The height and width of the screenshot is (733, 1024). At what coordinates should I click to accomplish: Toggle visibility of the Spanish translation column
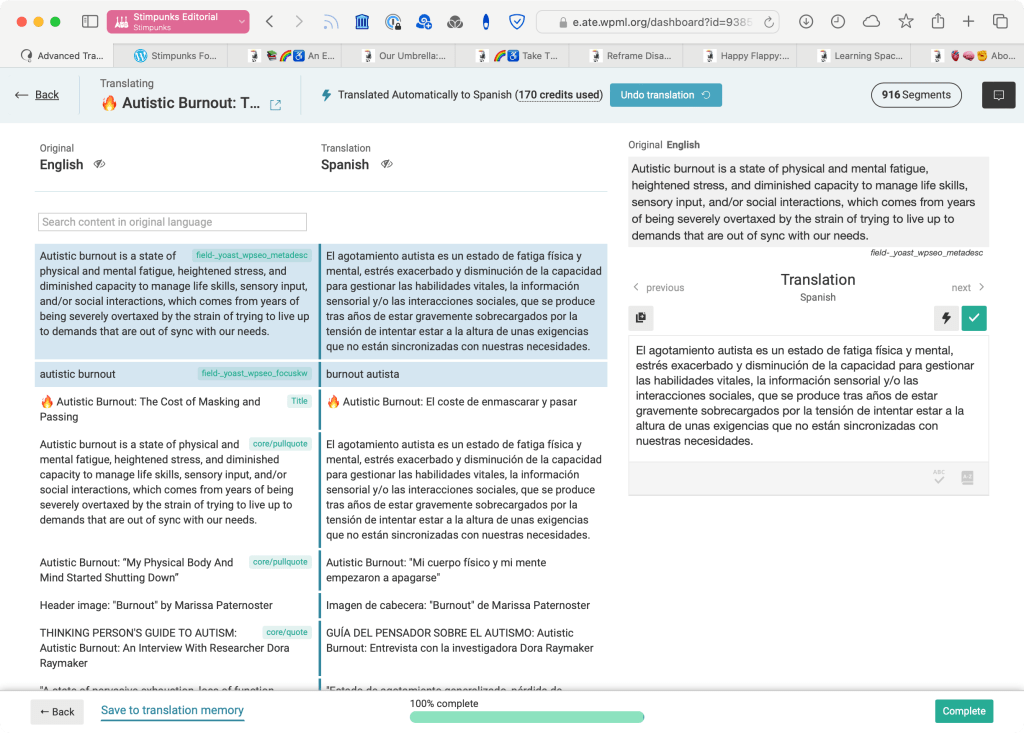point(387,166)
